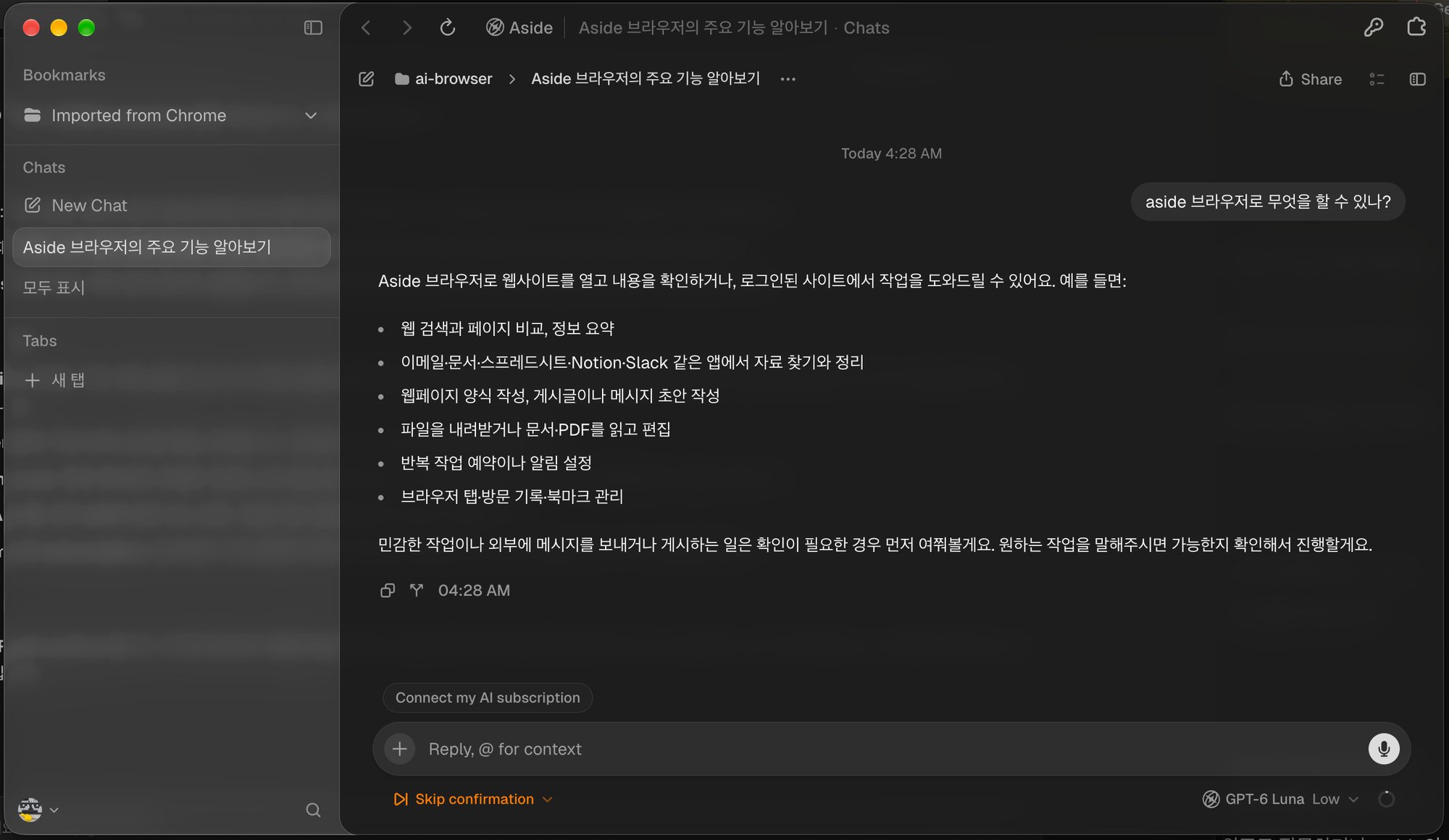
Task: Go back with the back arrow
Action: click(366, 28)
